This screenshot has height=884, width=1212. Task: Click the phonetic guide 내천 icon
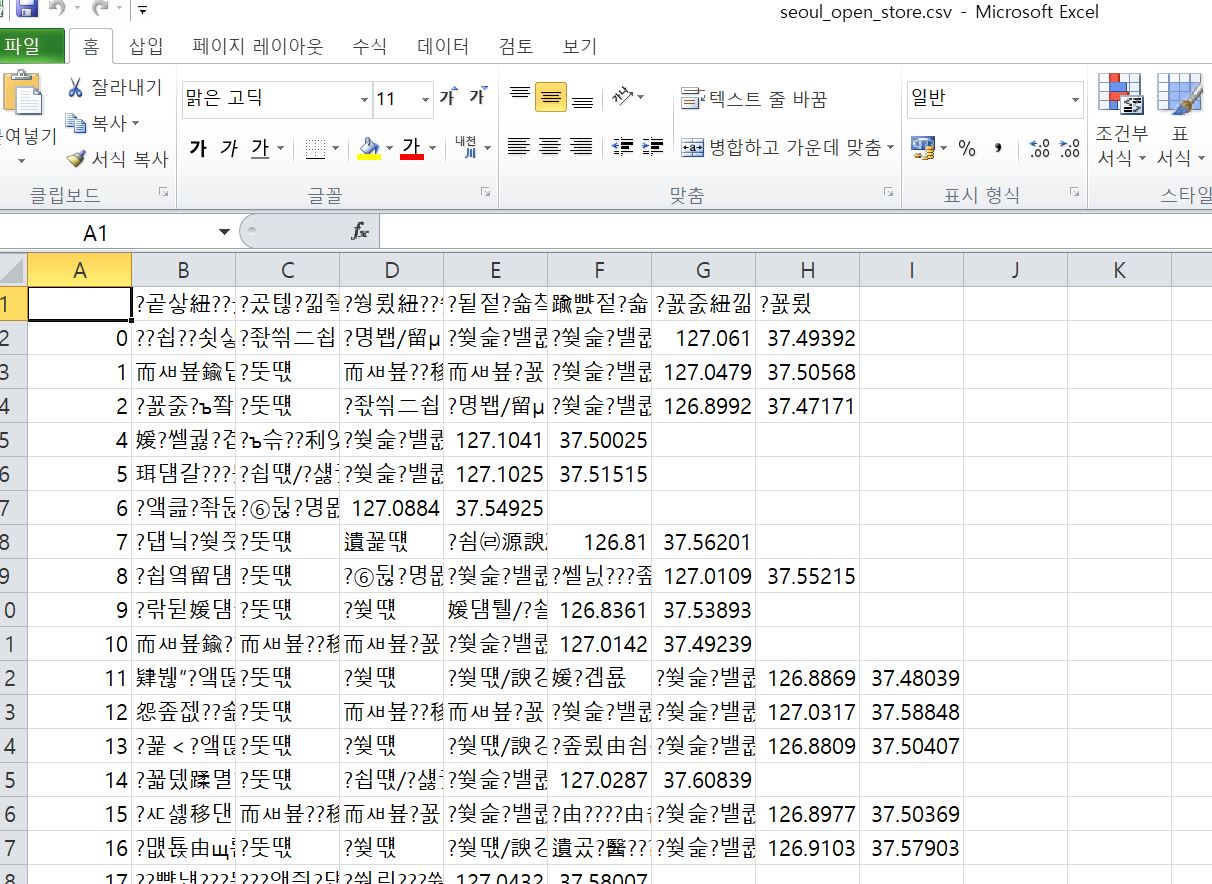tap(465, 147)
